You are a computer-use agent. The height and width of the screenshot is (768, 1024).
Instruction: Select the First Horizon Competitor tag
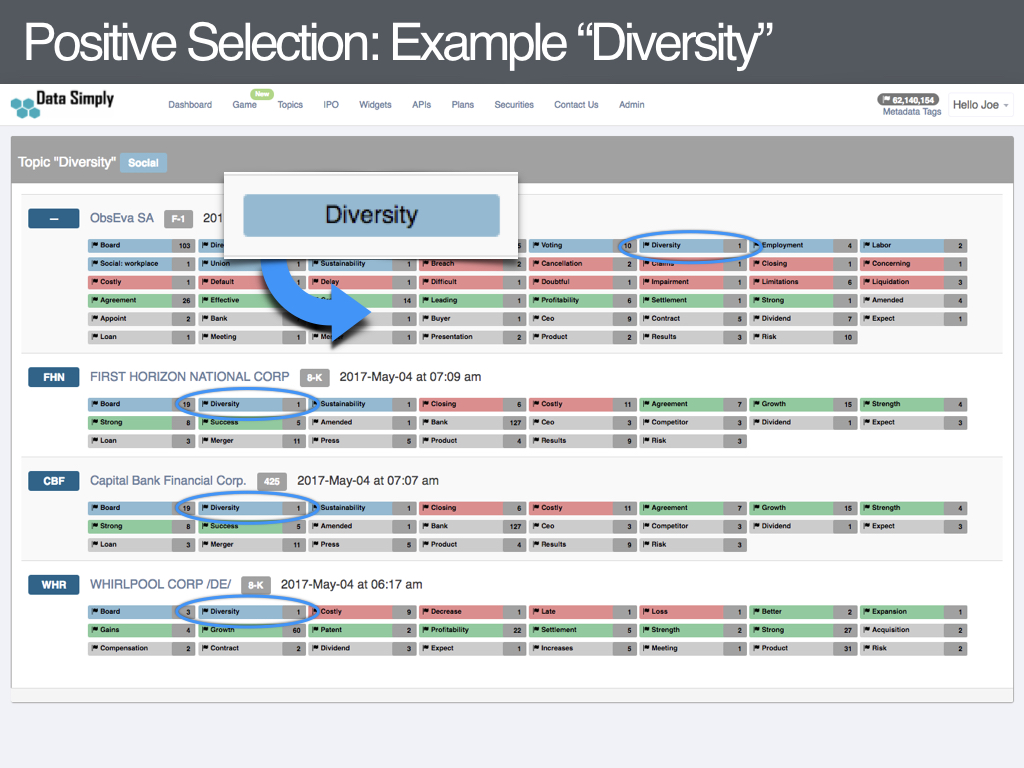(x=692, y=423)
